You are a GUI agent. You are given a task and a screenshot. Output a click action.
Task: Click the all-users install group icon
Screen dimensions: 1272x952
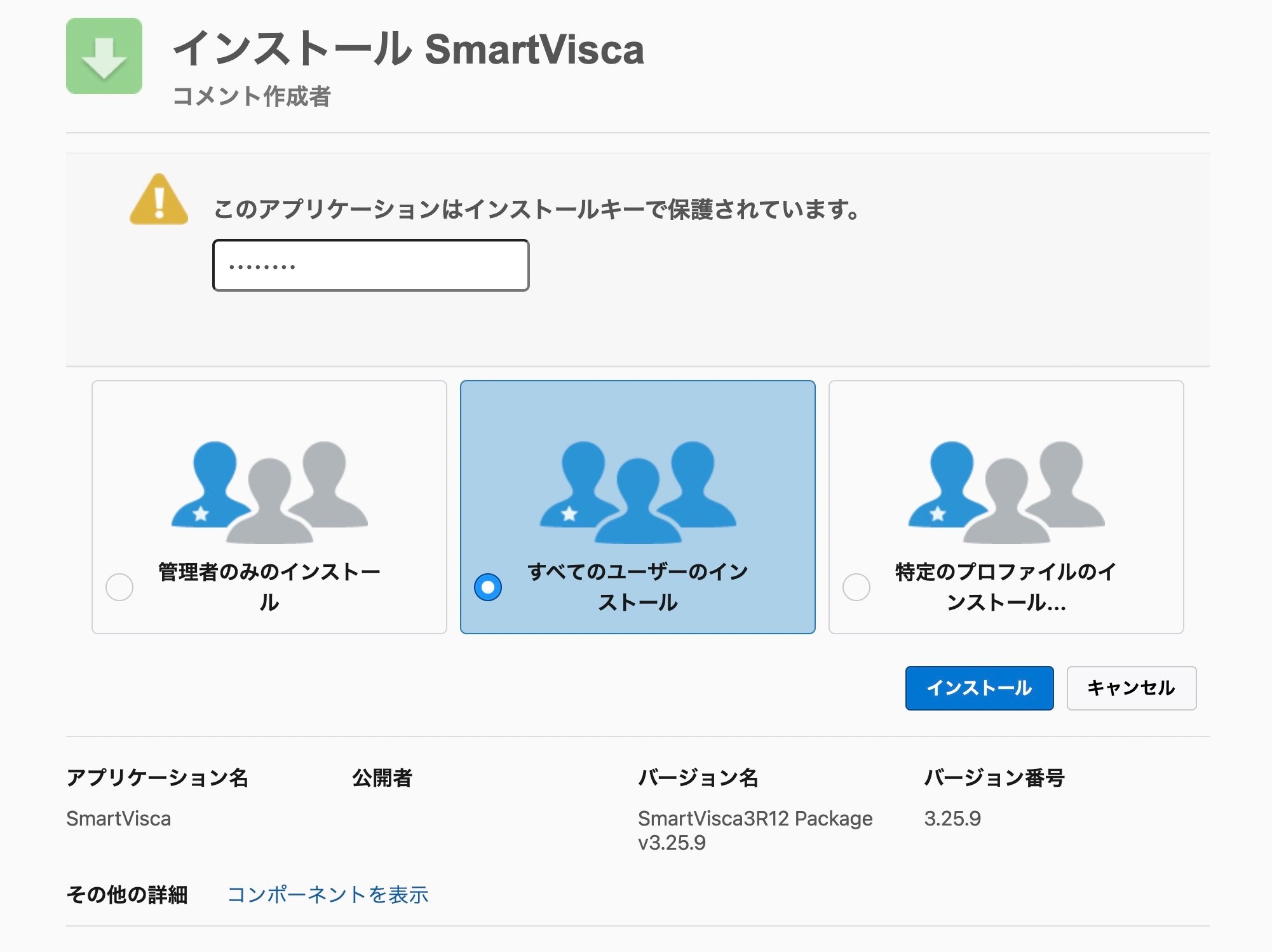(x=638, y=492)
